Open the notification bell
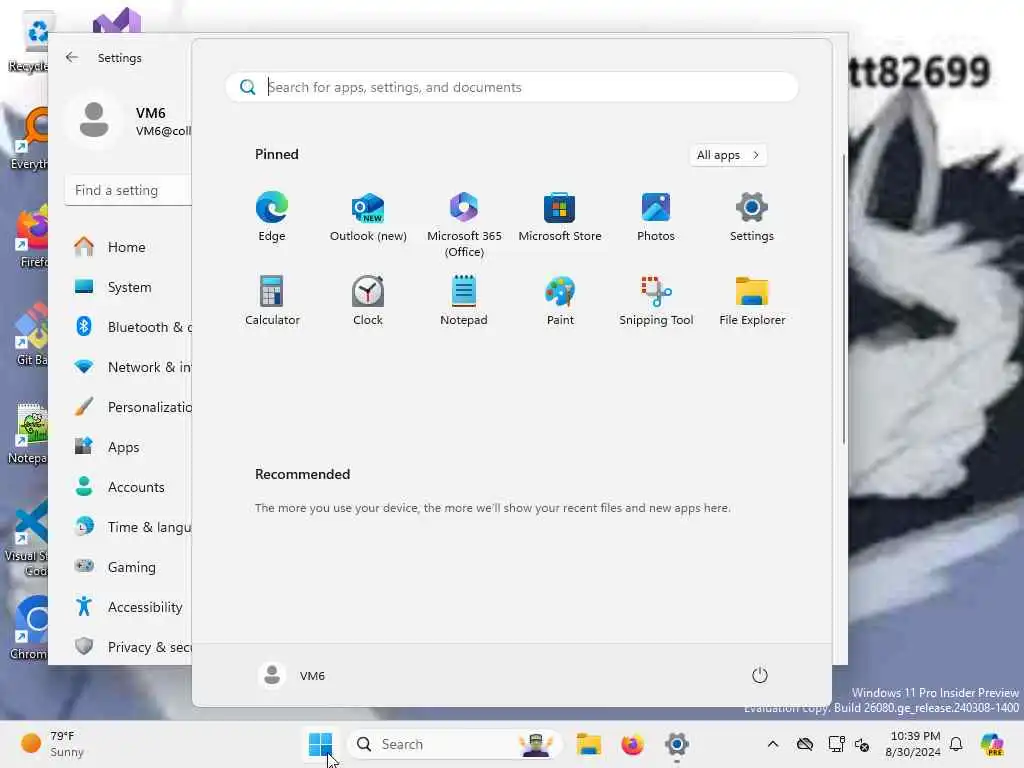This screenshot has width=1024, height=768. (956, 744)
